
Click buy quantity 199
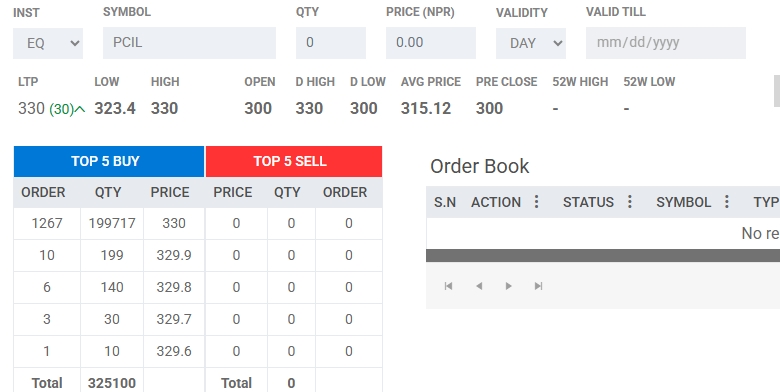(x=112, y=255)
